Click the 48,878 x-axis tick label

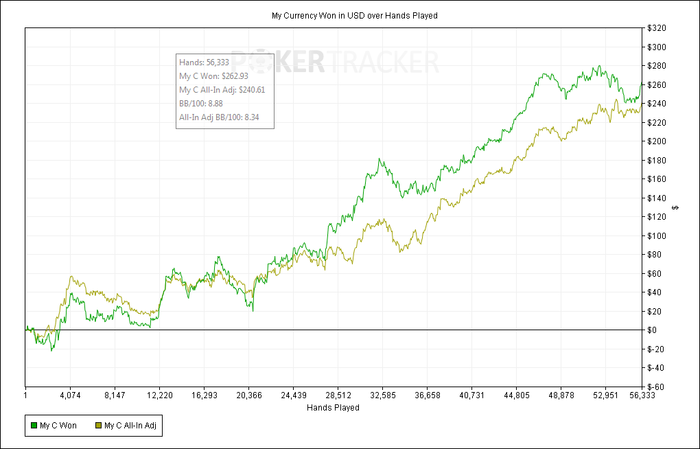561,395
